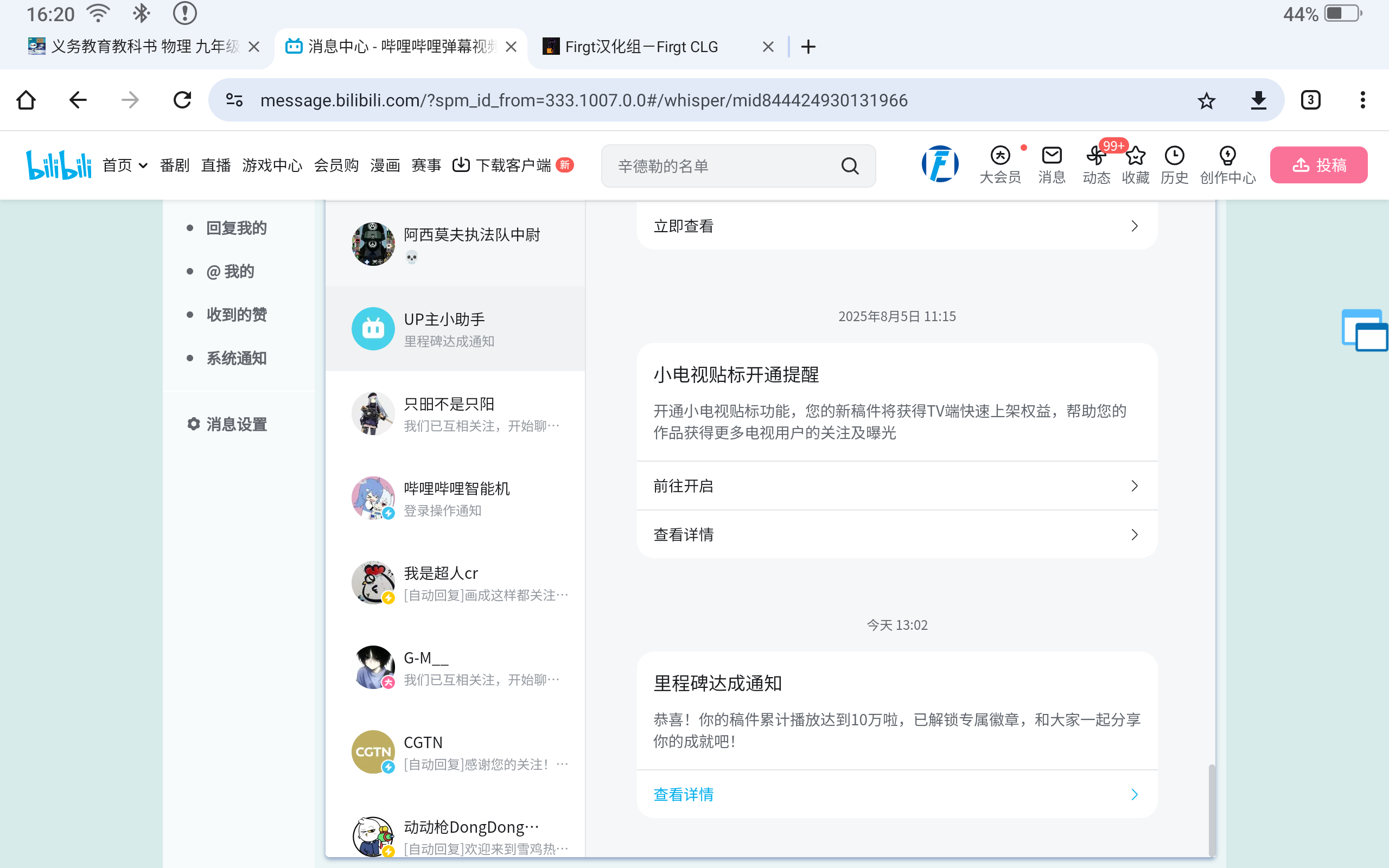Click the browser home icon
The width and height of the screenshot is (1389, 868).
27,100
